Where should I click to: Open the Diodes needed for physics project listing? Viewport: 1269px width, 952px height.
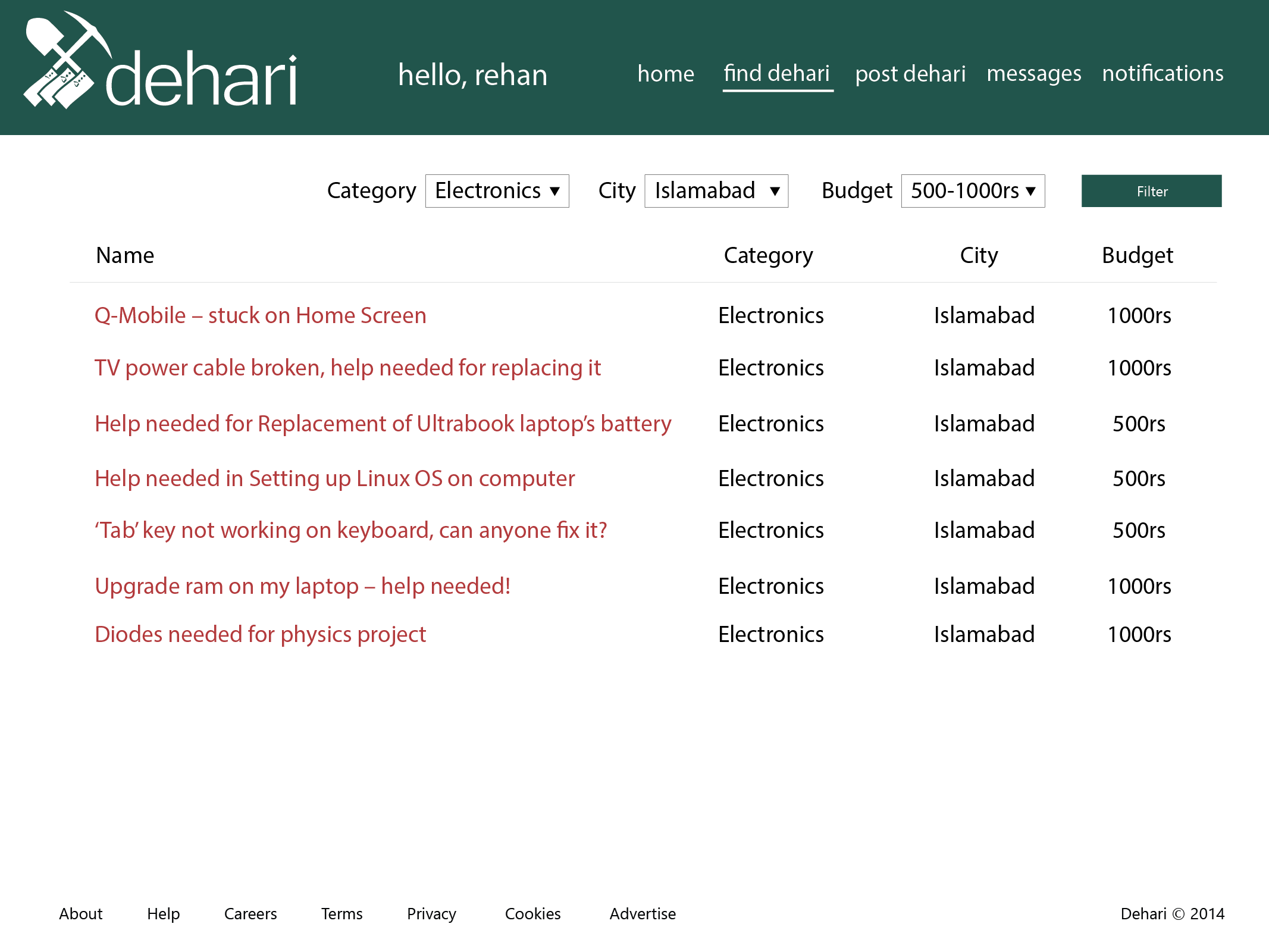click(260, 634)
